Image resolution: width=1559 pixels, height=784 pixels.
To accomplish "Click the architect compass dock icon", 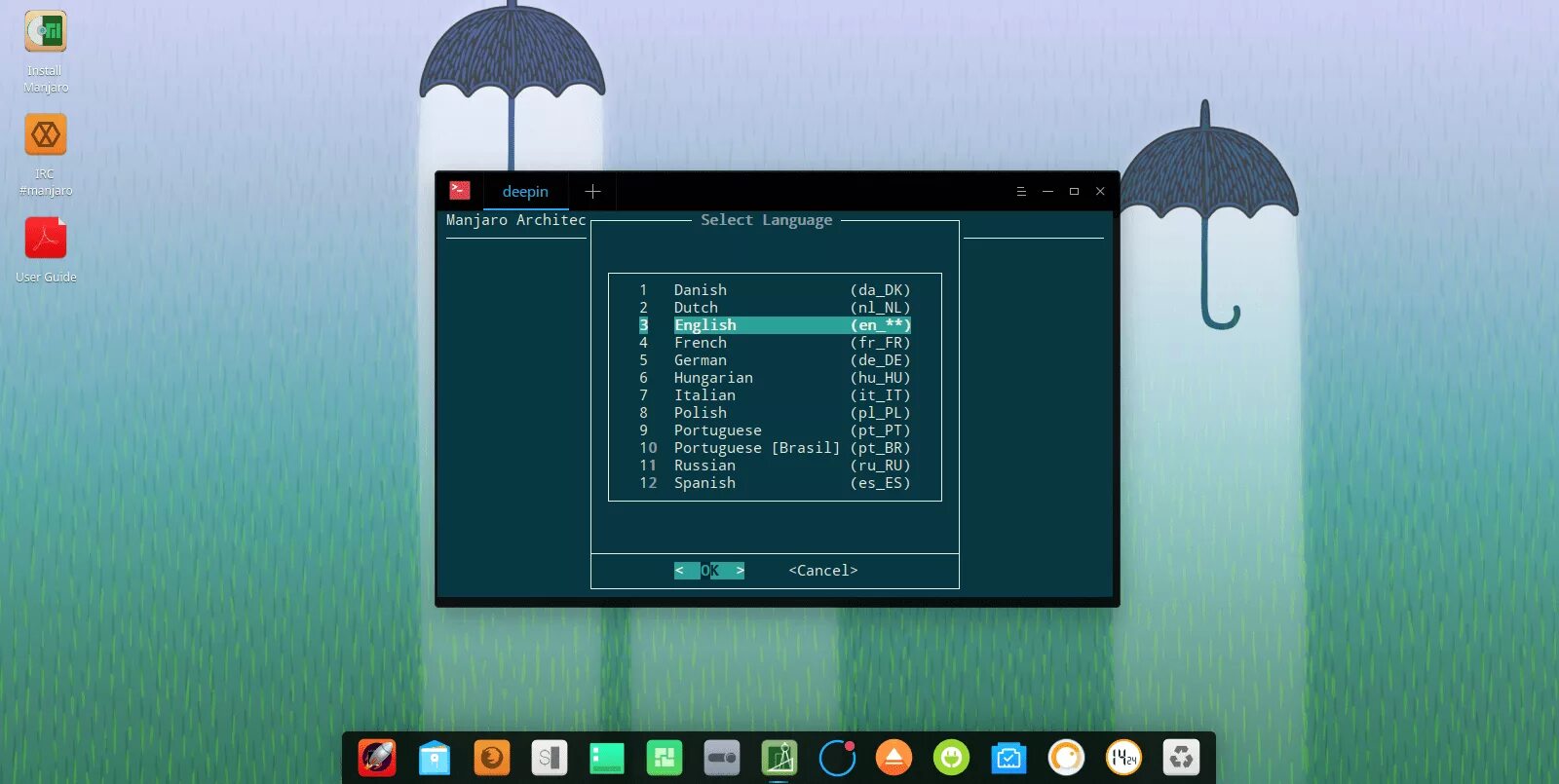I will (779, 758).
